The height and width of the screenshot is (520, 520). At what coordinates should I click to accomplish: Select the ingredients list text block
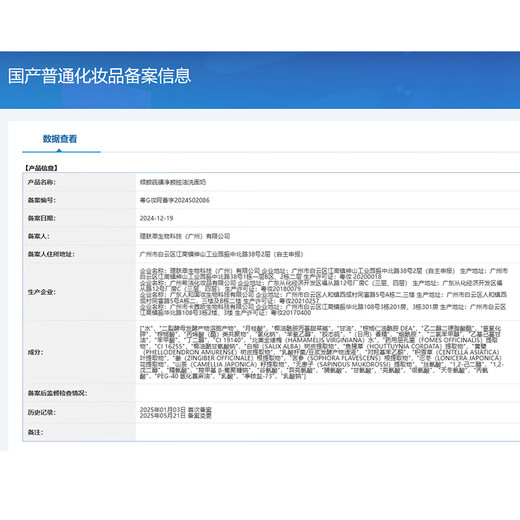point(322,352)
